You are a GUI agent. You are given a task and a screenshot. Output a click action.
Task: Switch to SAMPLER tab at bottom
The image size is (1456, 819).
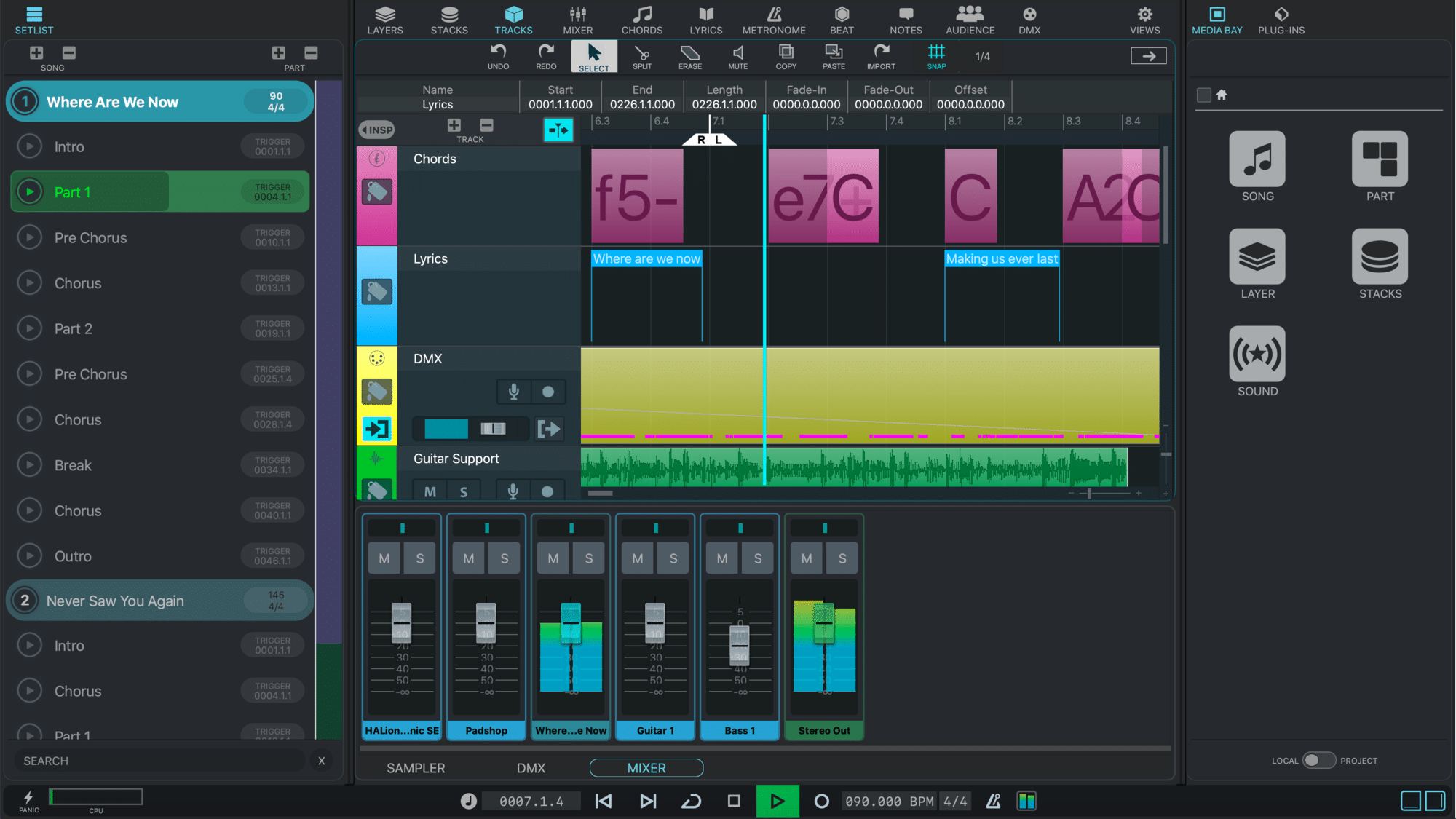pos(415,767)
